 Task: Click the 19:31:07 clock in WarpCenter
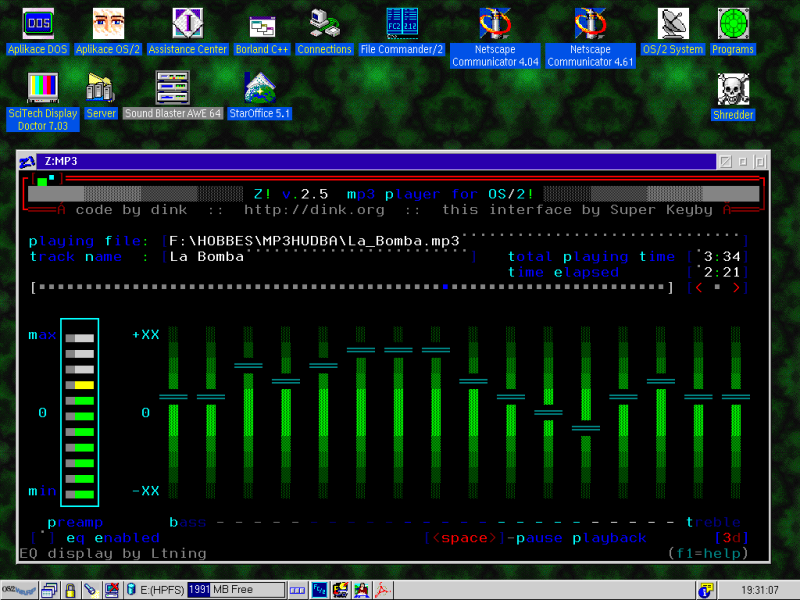[760, 590]
